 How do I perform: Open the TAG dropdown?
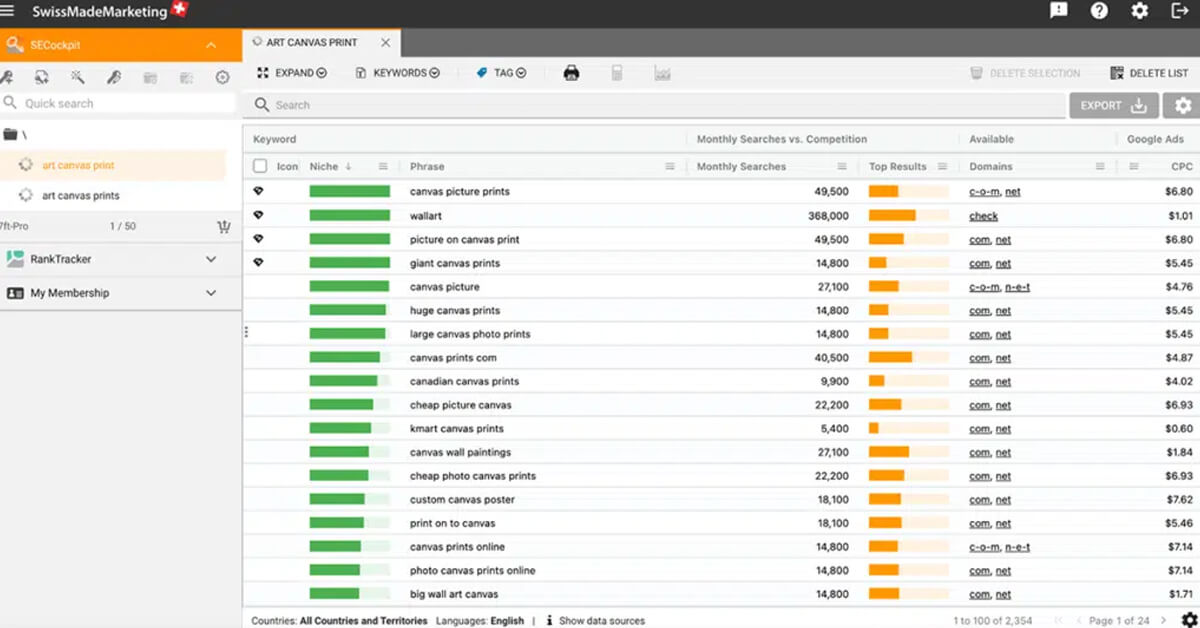pos(501,73)
